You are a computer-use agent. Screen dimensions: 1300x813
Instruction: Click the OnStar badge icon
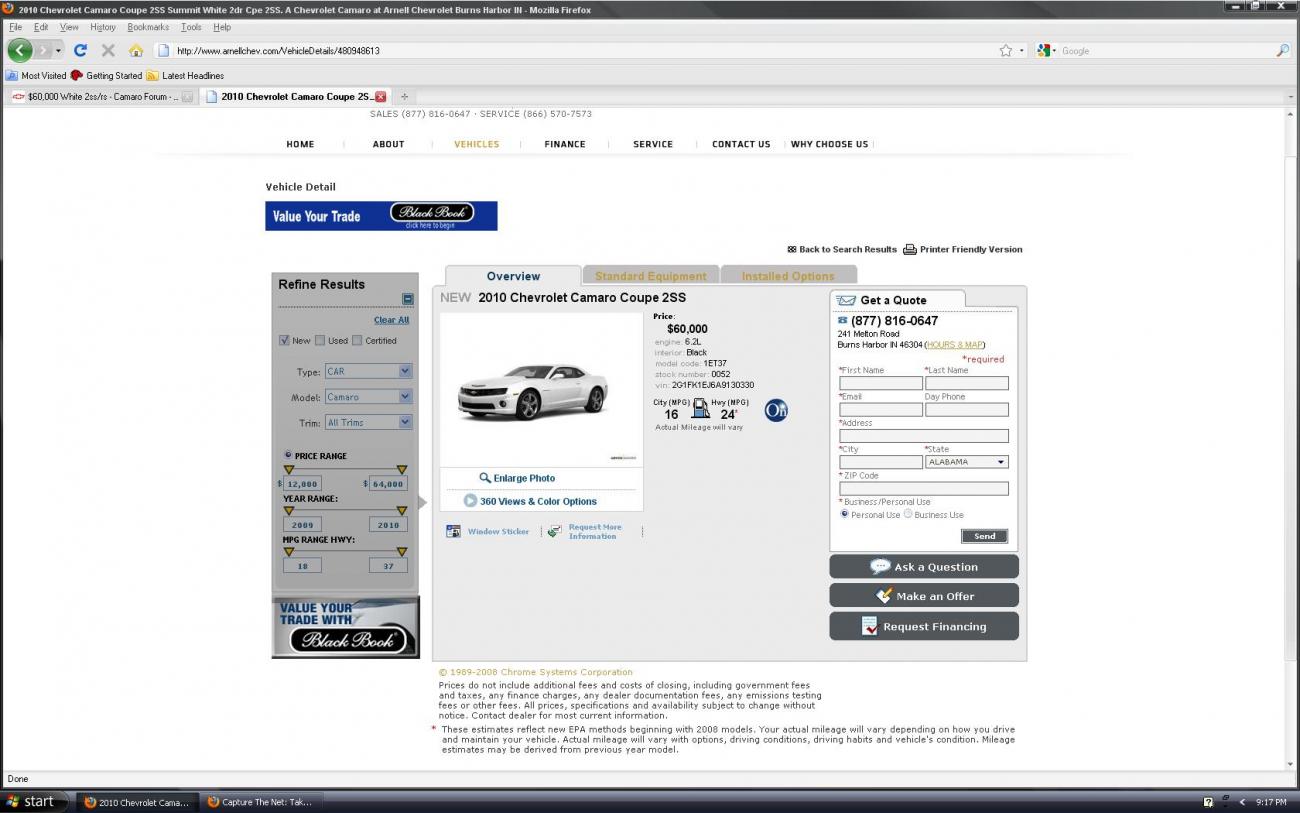coord(776,410)
